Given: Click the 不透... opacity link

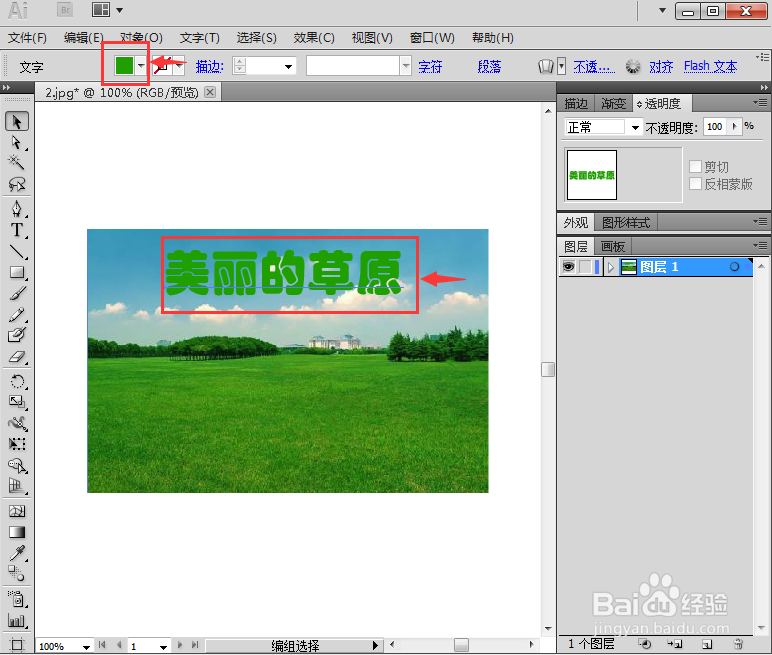Looking at the screenshot, I should pyautogui.click(x=594, y=66).
